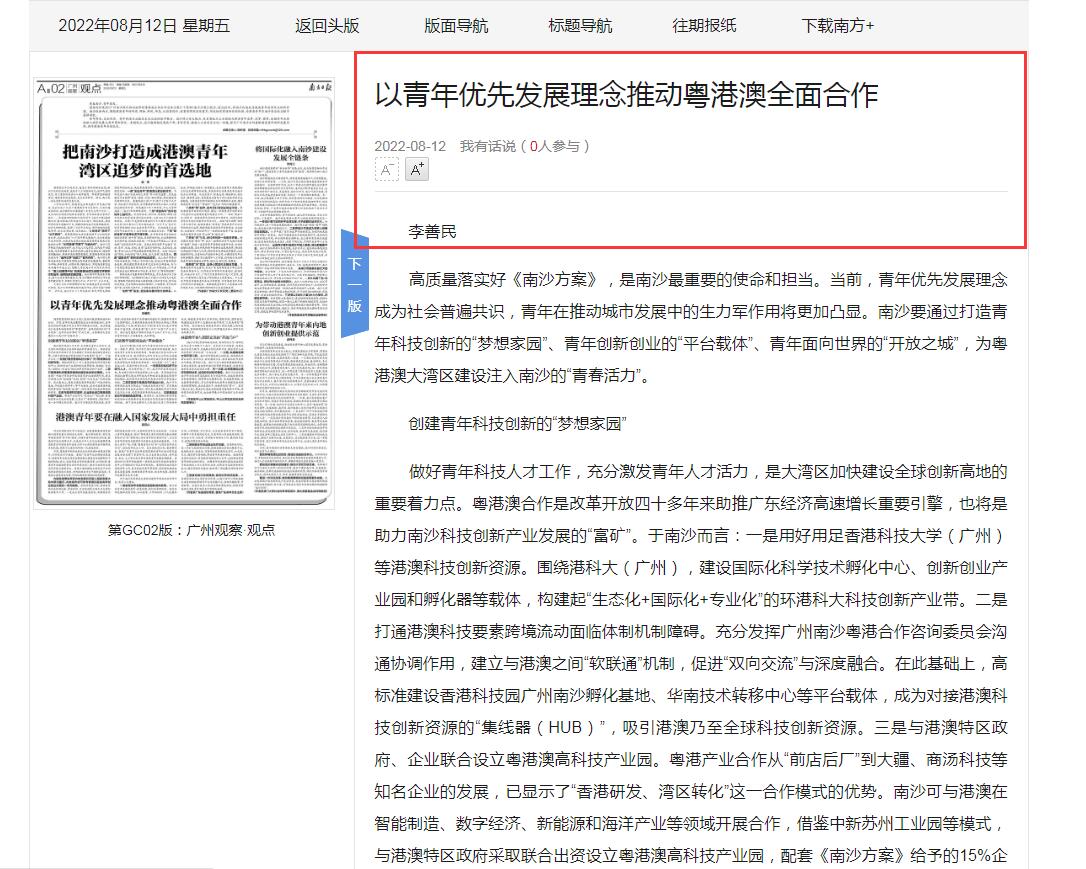Click the publication date 2022-08-12
This screenshot has height=869, width=1086.
click(410, 146)
